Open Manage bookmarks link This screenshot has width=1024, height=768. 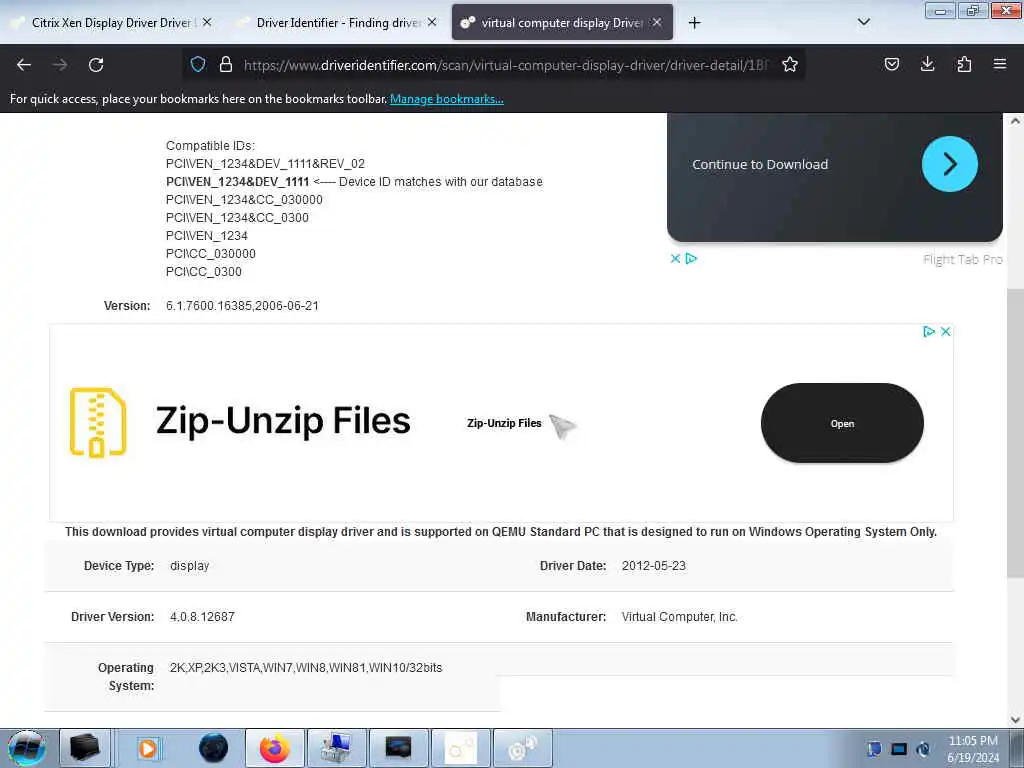[x=447, y=99]
